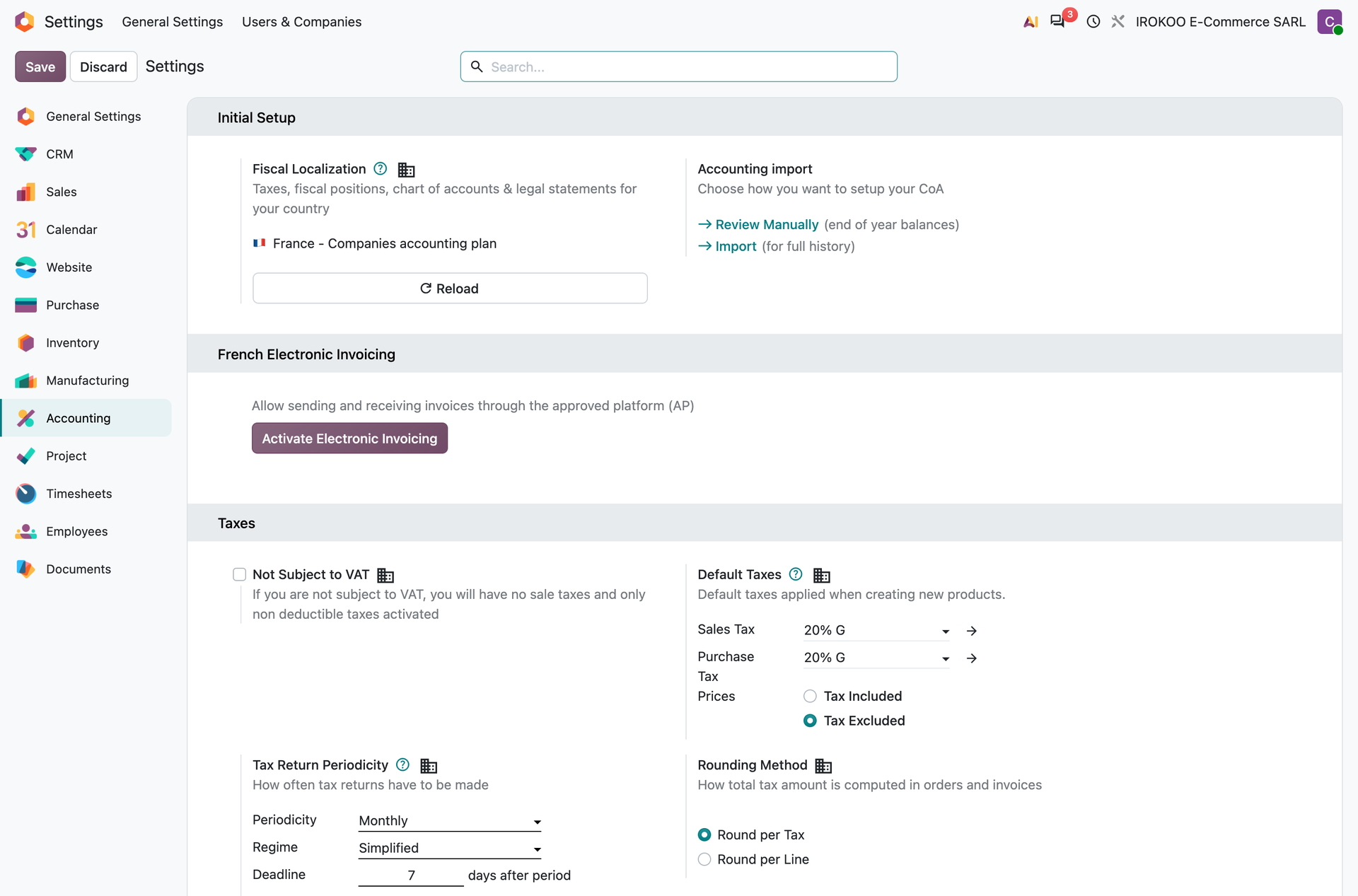Screen dimensions: 1358x896
Task: Open Sales Tax record via arrow icon
Action: click(x=972, y=631)
